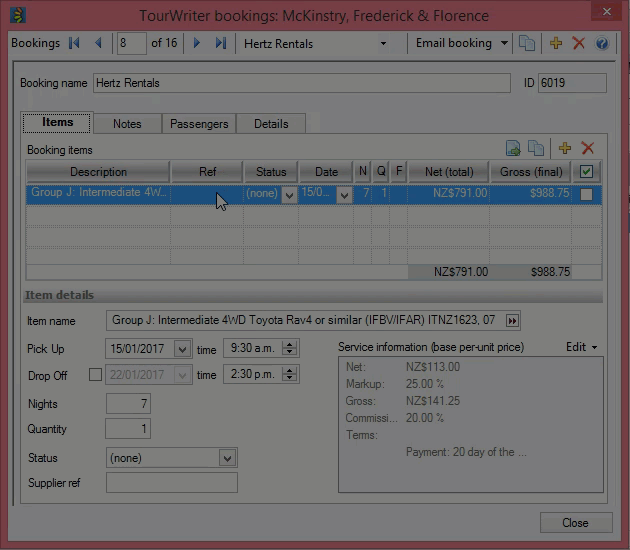Open the Hertz Rentals booking dropdown
The image size is (630, 550).
click(x=383, y=44)
